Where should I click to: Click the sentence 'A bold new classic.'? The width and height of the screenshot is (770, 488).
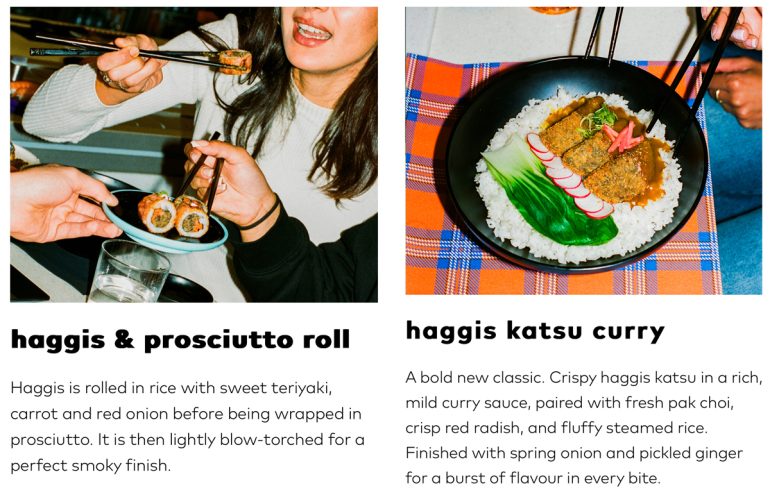point(474,378)
